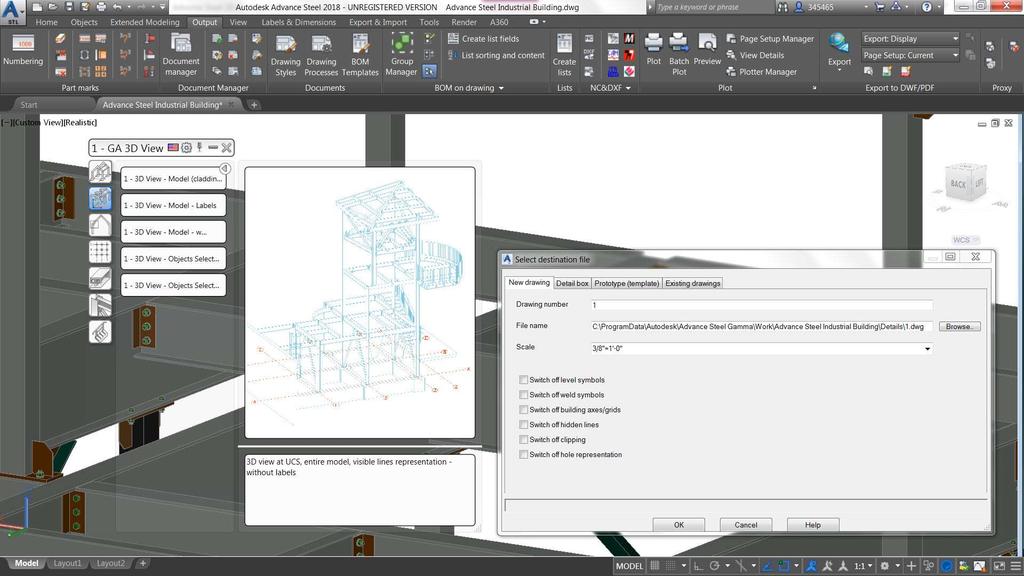Open Extended Modeling ribbon tab
This screenshot has width=1024, height=576.
(144, 22)
